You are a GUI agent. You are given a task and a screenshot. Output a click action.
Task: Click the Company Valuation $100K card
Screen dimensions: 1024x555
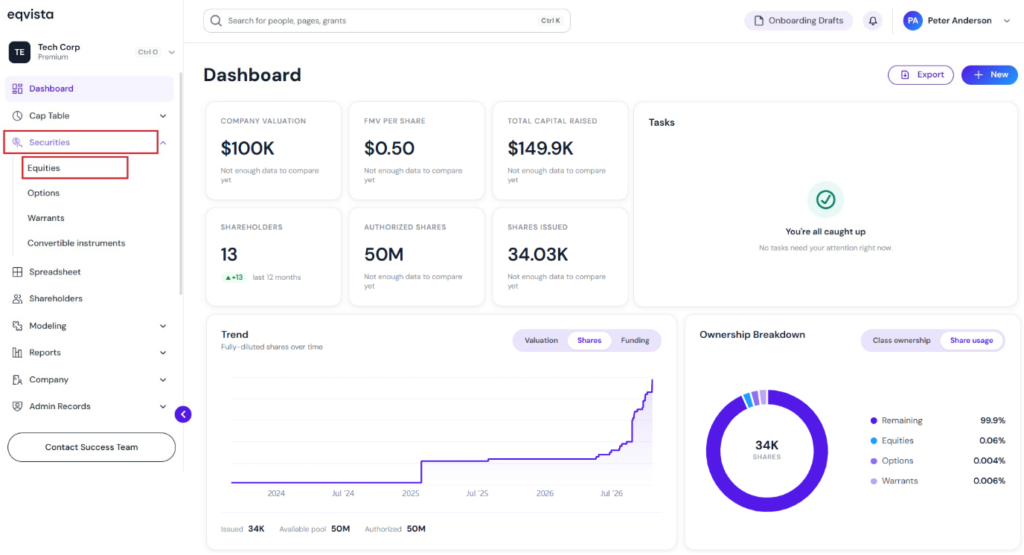(274, 151)
